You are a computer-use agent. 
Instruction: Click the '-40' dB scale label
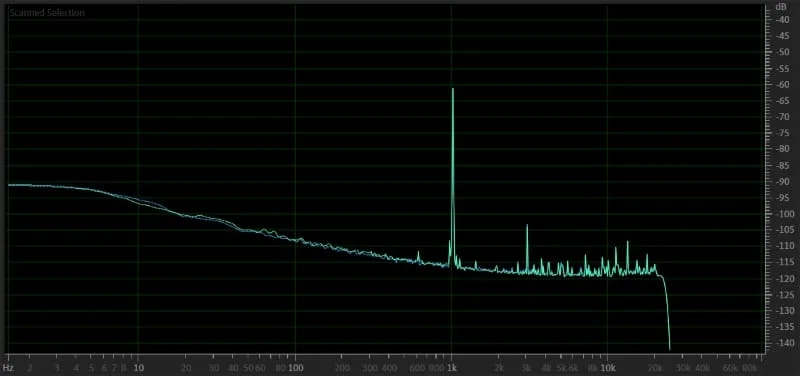[782, 20]
